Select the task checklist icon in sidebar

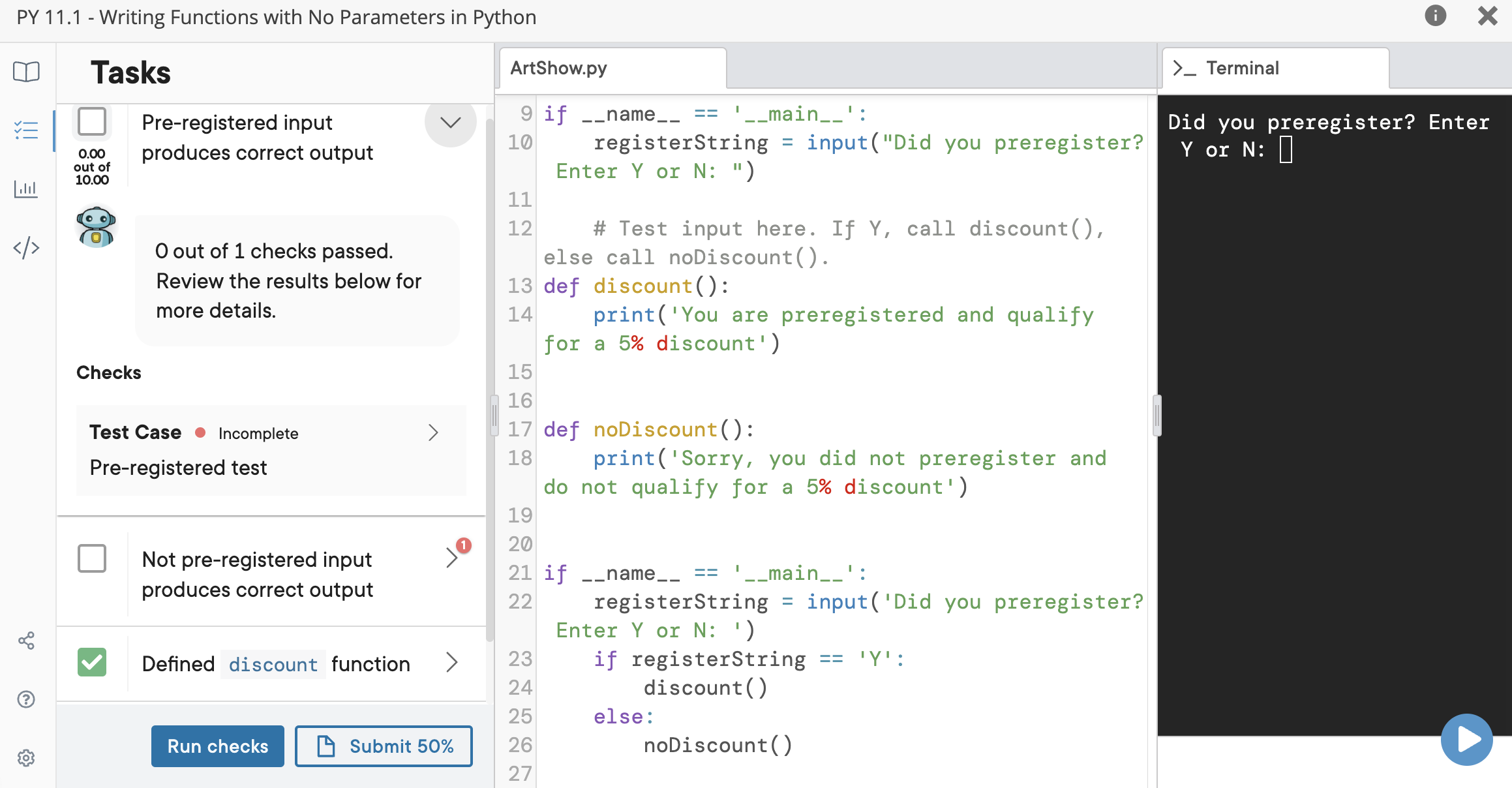(x=26, y=130)
